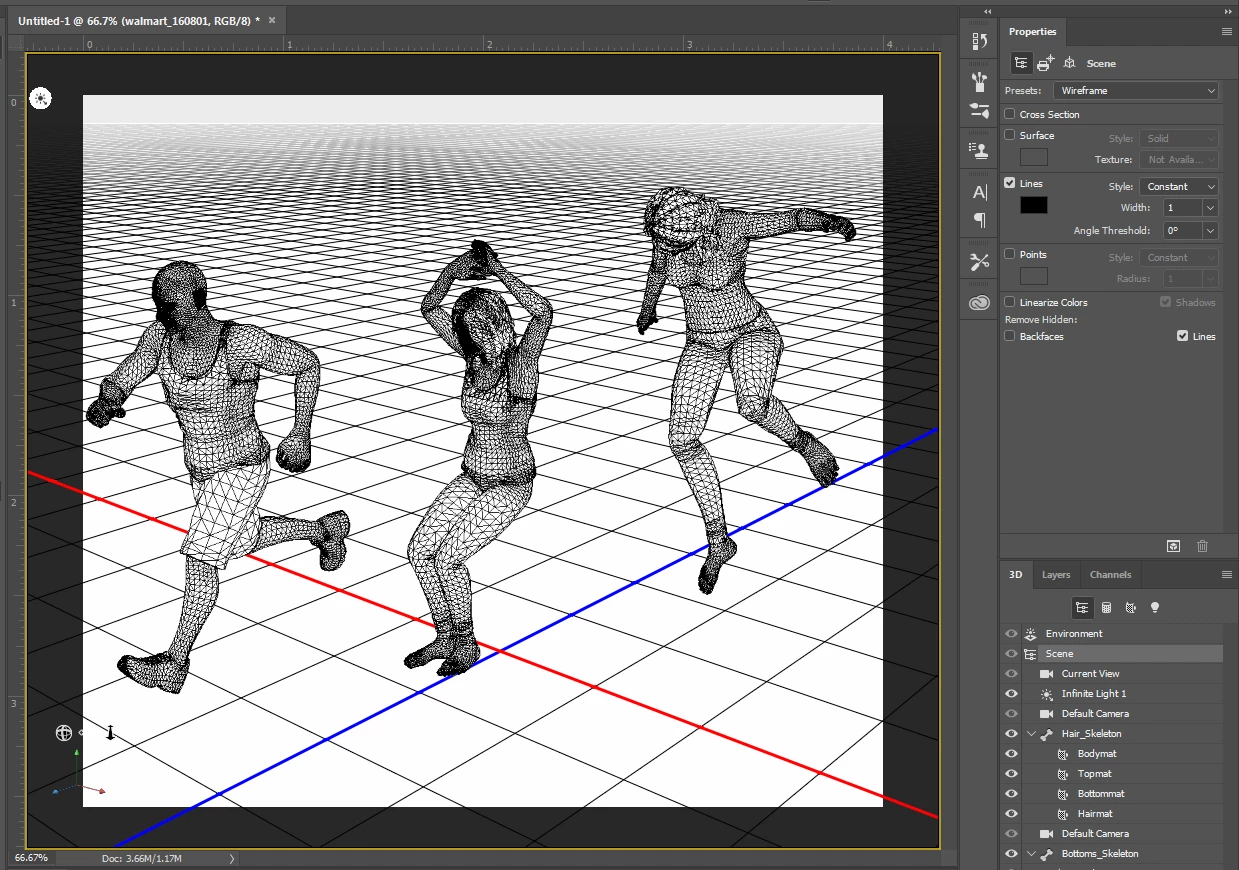This screenshot has height=870, width=1239.
Task: Open the Lines Width dropdown arrow
Action: (1211, 208)
